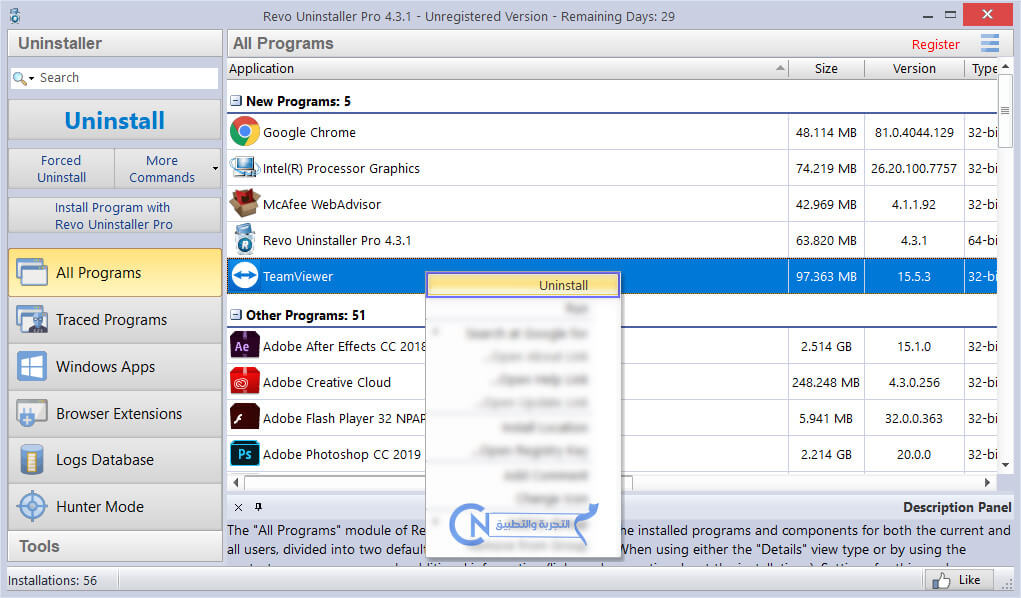Sort by the Version column header
The image size is (1021, 598).
pos(914,68)
